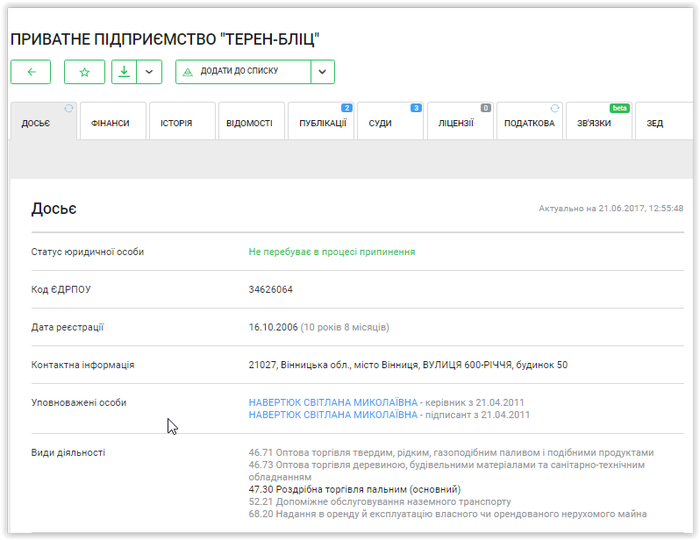The width and height of the screenshot is (700, 540).
Task: Click the download icon button
Action: pyautogui.click(x=124, y=72)
